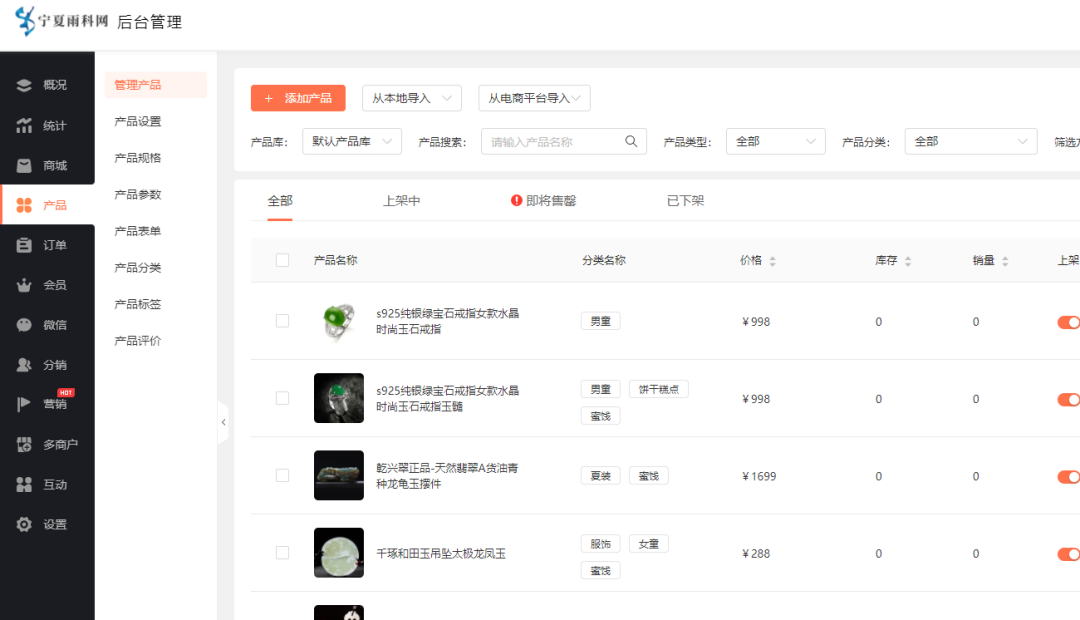
Task: Toggle 上架 switch for s925 时尚玉石戒指
Action: coord(1068,322)
